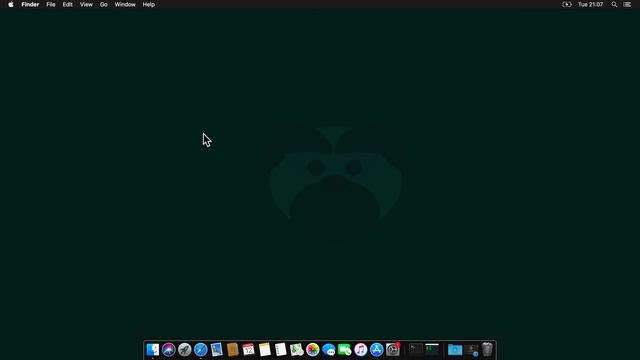The height and width of the screenshot is (360, 640).
Task: Open System Preferences with red badge
Action: pyautogui.click(x=393, y=350)
